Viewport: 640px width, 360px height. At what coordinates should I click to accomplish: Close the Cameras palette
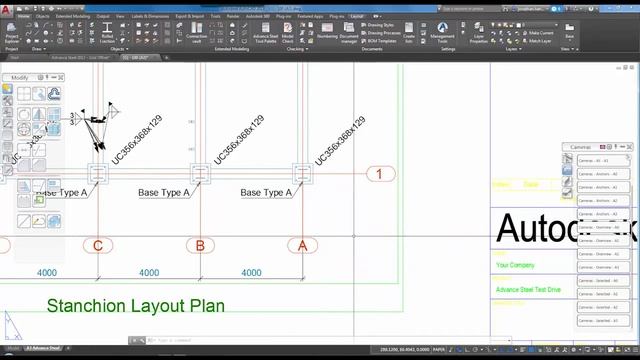coord(630,147)
